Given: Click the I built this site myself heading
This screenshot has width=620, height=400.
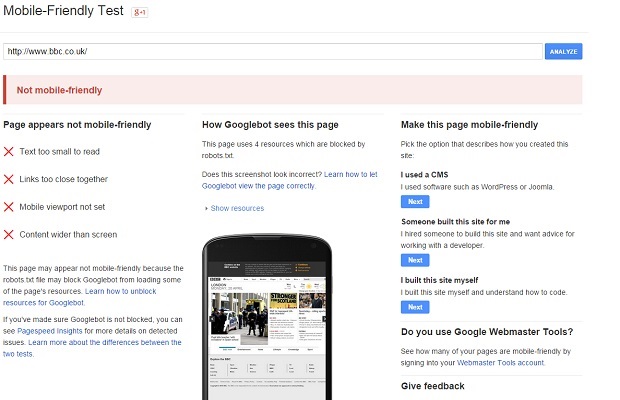Looking at the screenshot, I should pyautogui.click(x=439, y=280).
